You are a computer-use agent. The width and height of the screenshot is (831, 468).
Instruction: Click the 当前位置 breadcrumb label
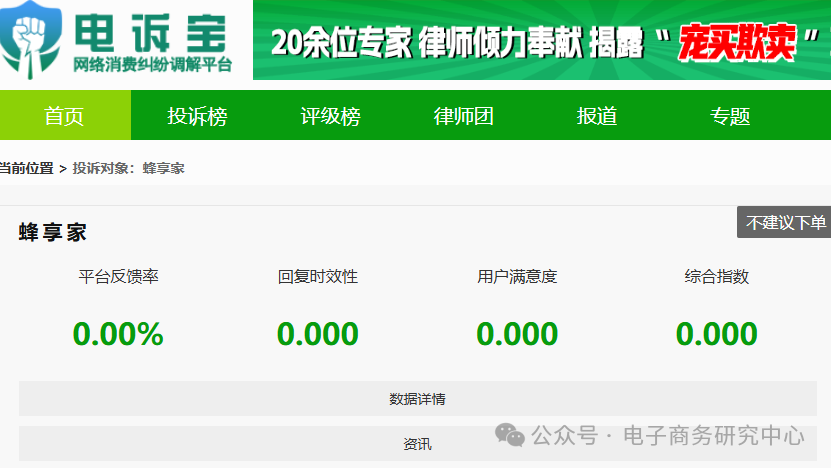click(26, 169)
